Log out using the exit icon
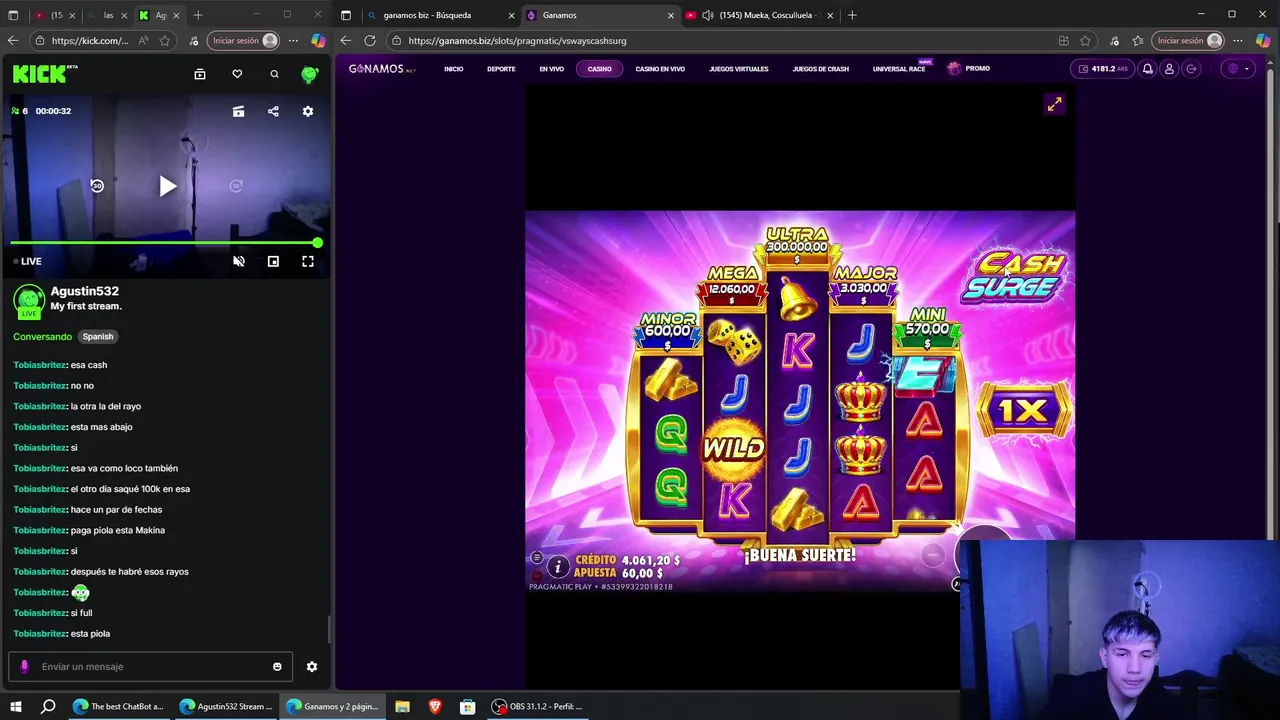 tap(1191, 69)
